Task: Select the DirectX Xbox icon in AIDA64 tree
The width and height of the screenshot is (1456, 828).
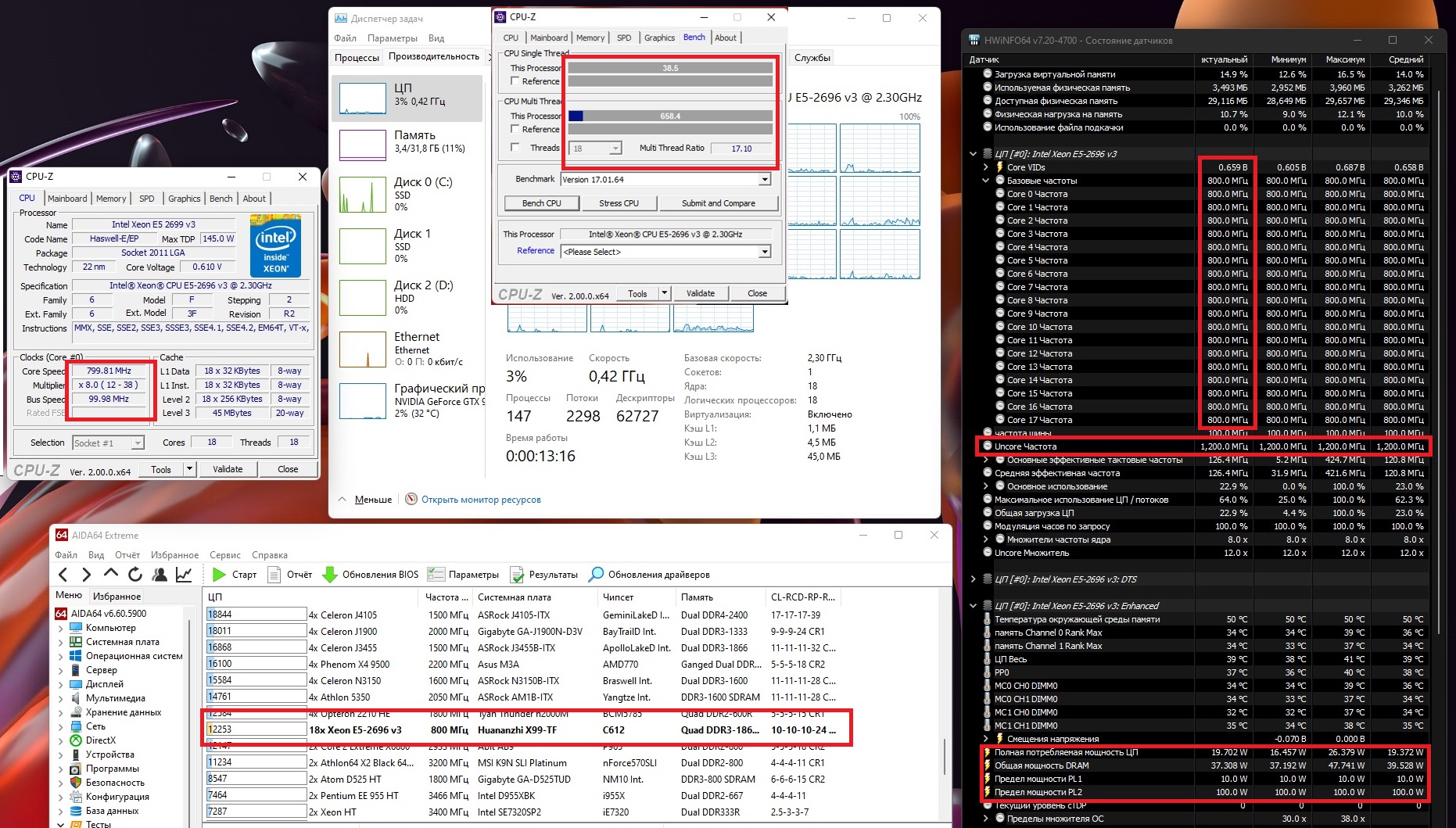Action: pyautogui.click(x=76, y=740)
